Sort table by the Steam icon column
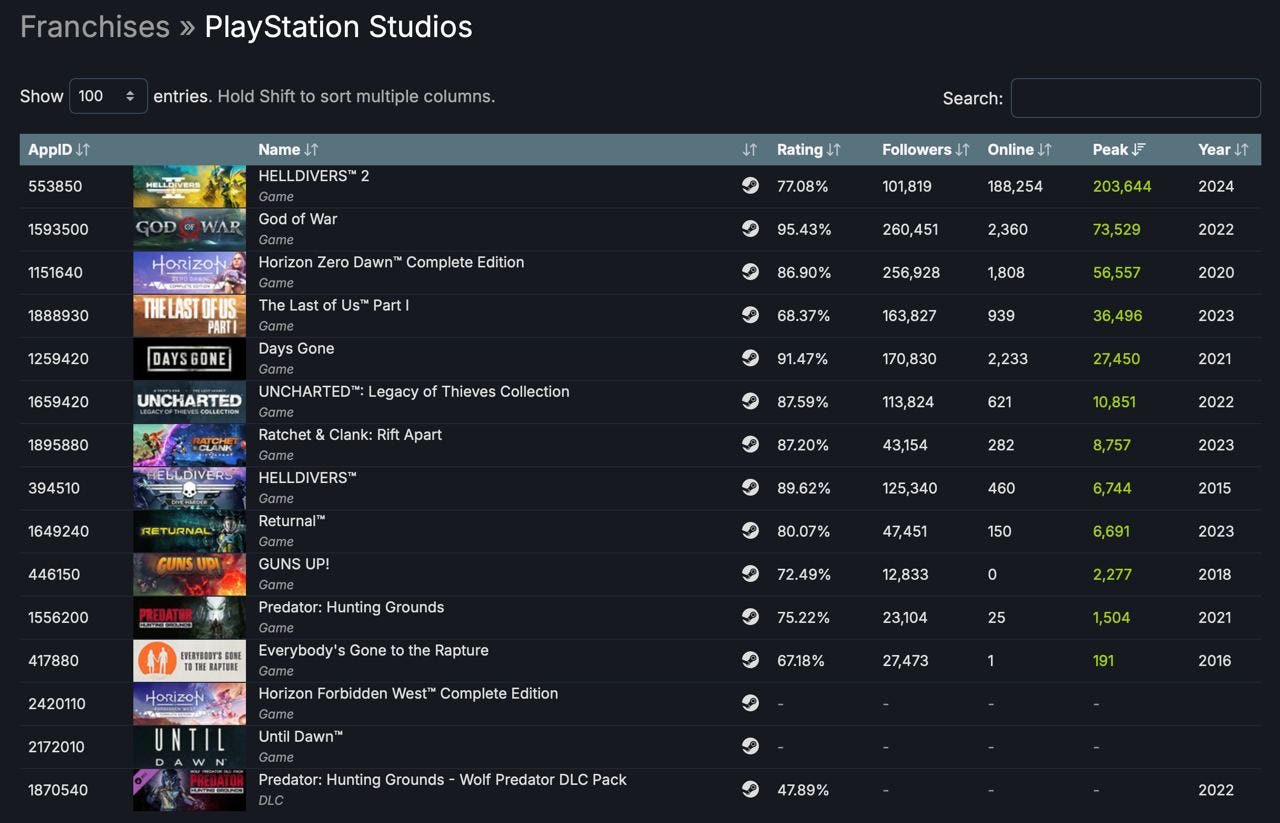The height and width of the screenshot is (823, 1280). (x=750, y=150)
